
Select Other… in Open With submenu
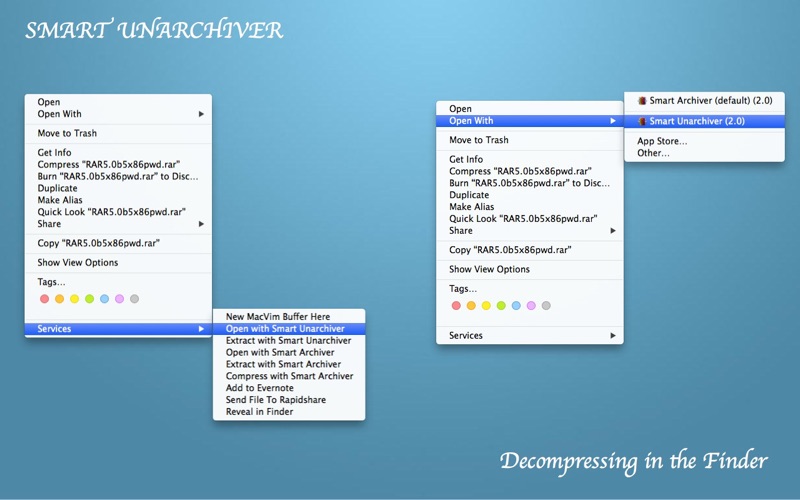pyautogui.click(x=704, y=153)
